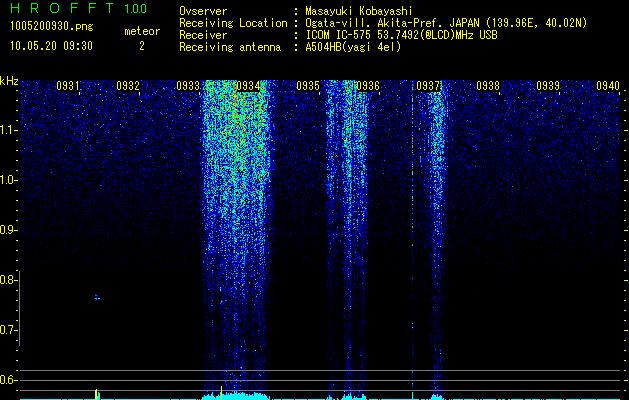Click the Receiving antenna field label
Screen dimensions: 629x400
(x=230, y=47)
